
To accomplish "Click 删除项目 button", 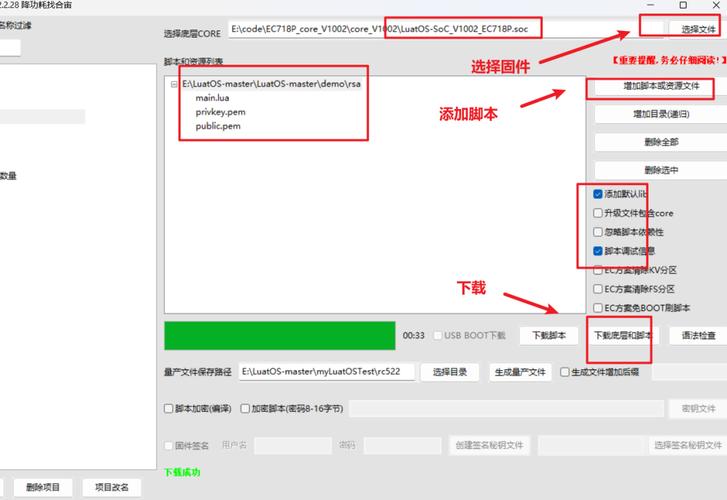I will [x=43, y=487].
